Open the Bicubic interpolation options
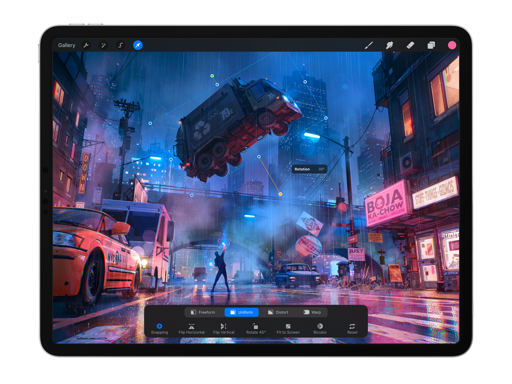Screen dimensions: 512x384 (x=320, y=328)
